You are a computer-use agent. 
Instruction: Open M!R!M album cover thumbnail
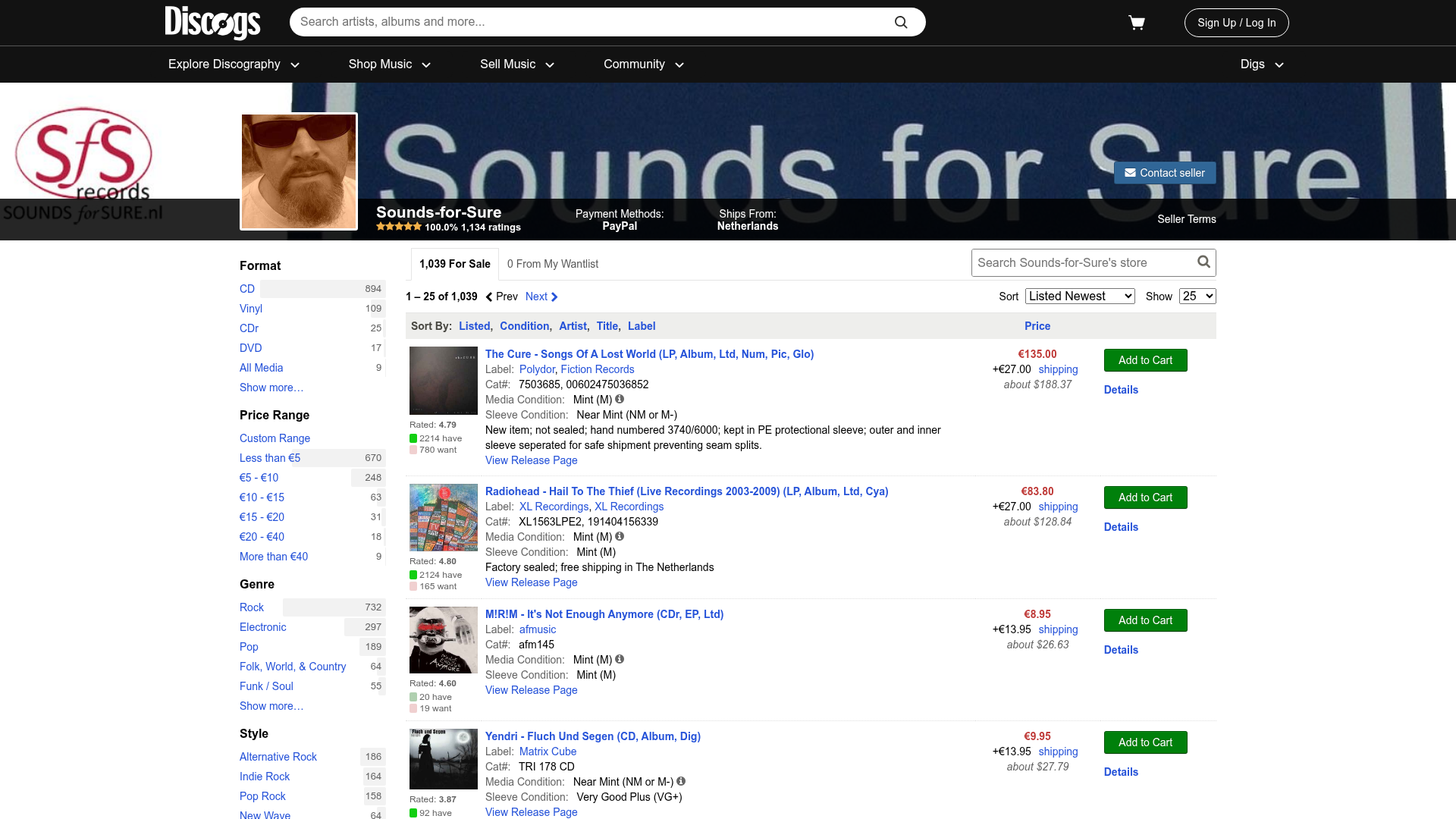coord(444,640)
